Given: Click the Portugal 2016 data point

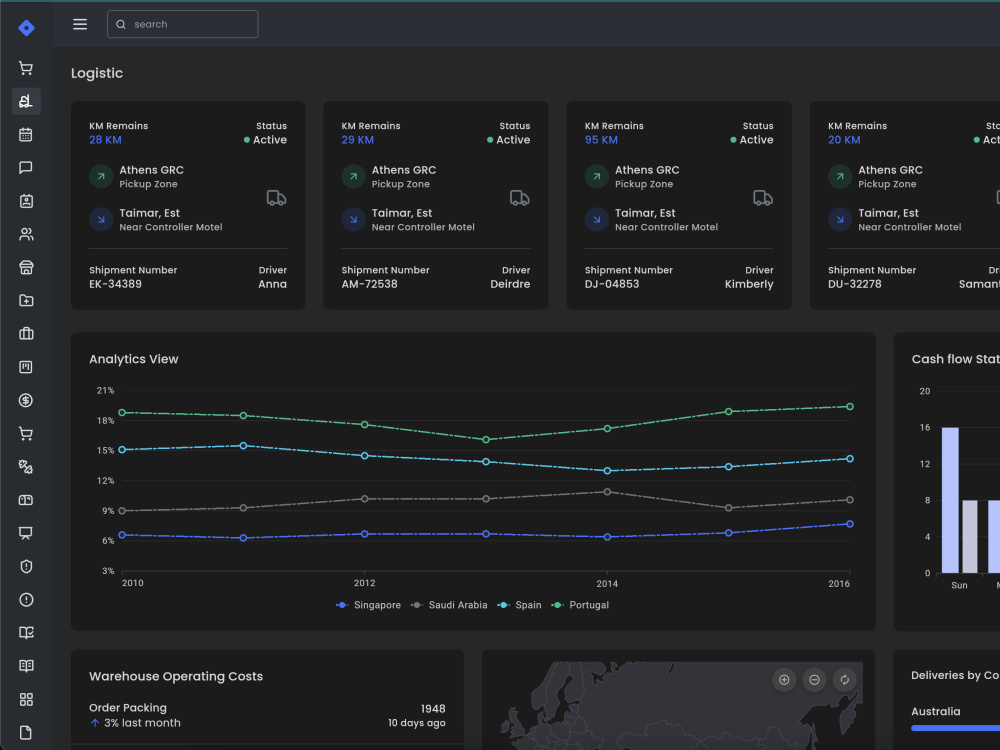Looking at the screenshot, I should click(x=850, y=406).
